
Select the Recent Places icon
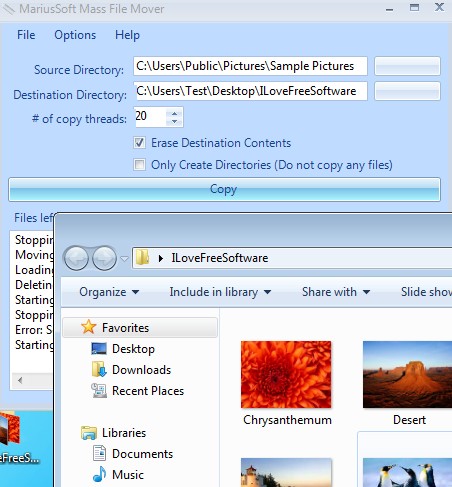pos(99,391)
